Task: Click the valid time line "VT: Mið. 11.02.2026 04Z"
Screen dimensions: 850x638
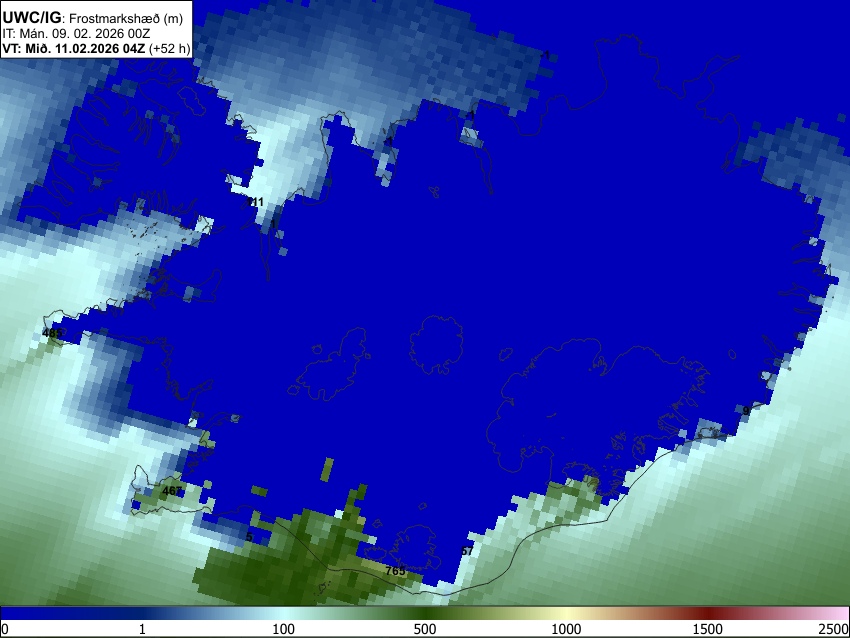Action: 74,48
